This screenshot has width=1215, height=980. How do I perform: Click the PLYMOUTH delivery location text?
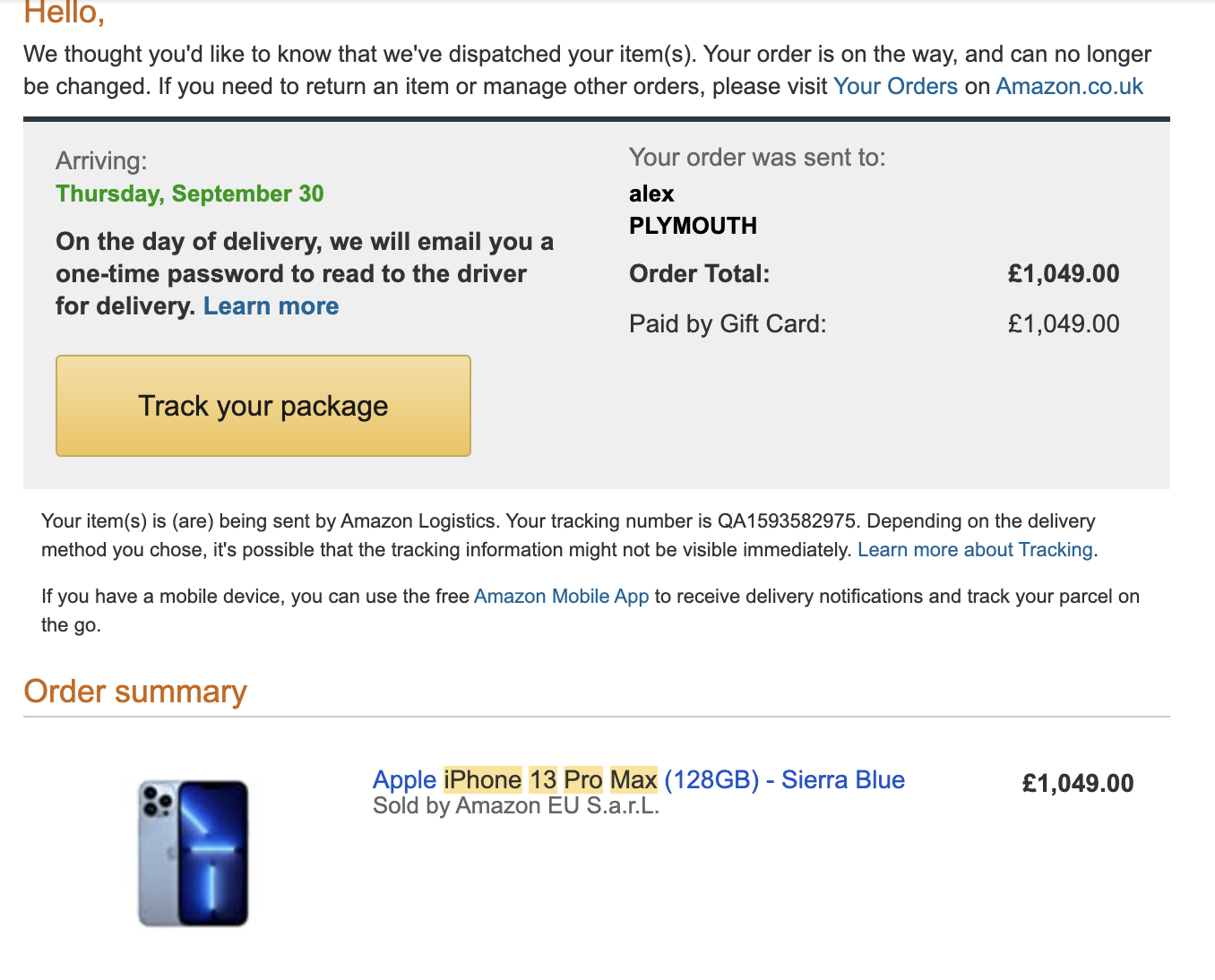pos(693,226)
